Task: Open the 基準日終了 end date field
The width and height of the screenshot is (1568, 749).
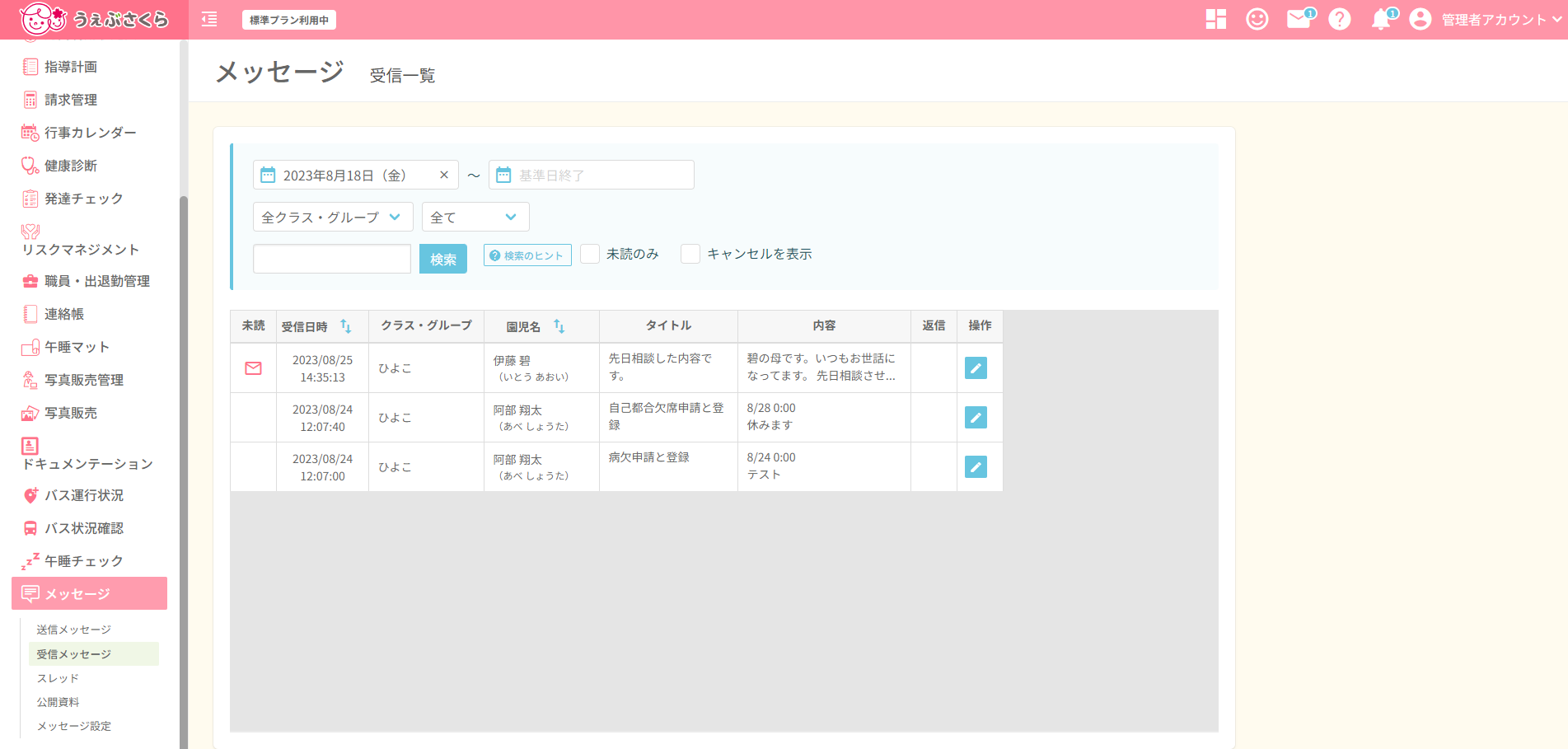Action: [592, 175]
